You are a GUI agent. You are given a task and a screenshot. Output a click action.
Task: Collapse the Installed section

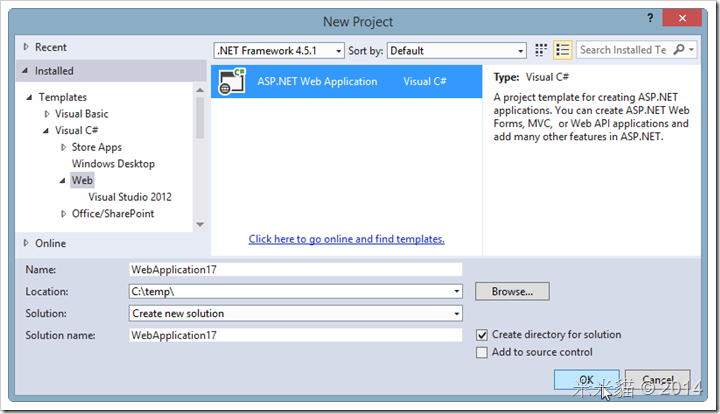tap(25, 71)
